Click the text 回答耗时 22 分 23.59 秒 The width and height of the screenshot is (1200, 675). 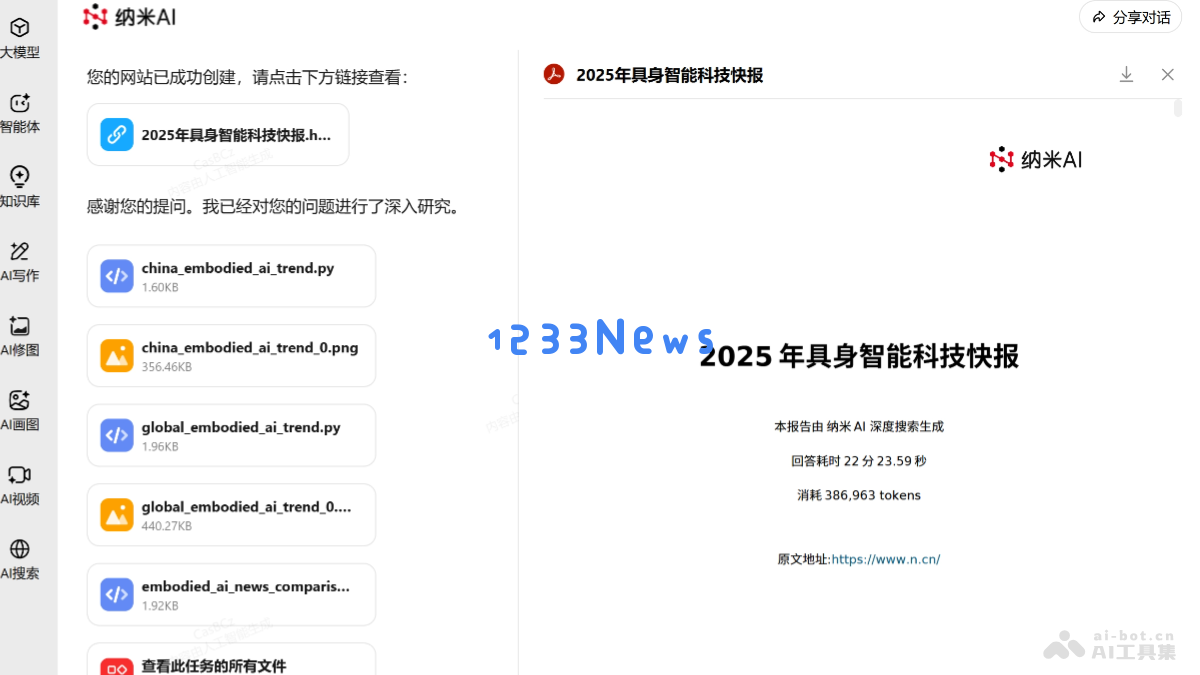859,461
